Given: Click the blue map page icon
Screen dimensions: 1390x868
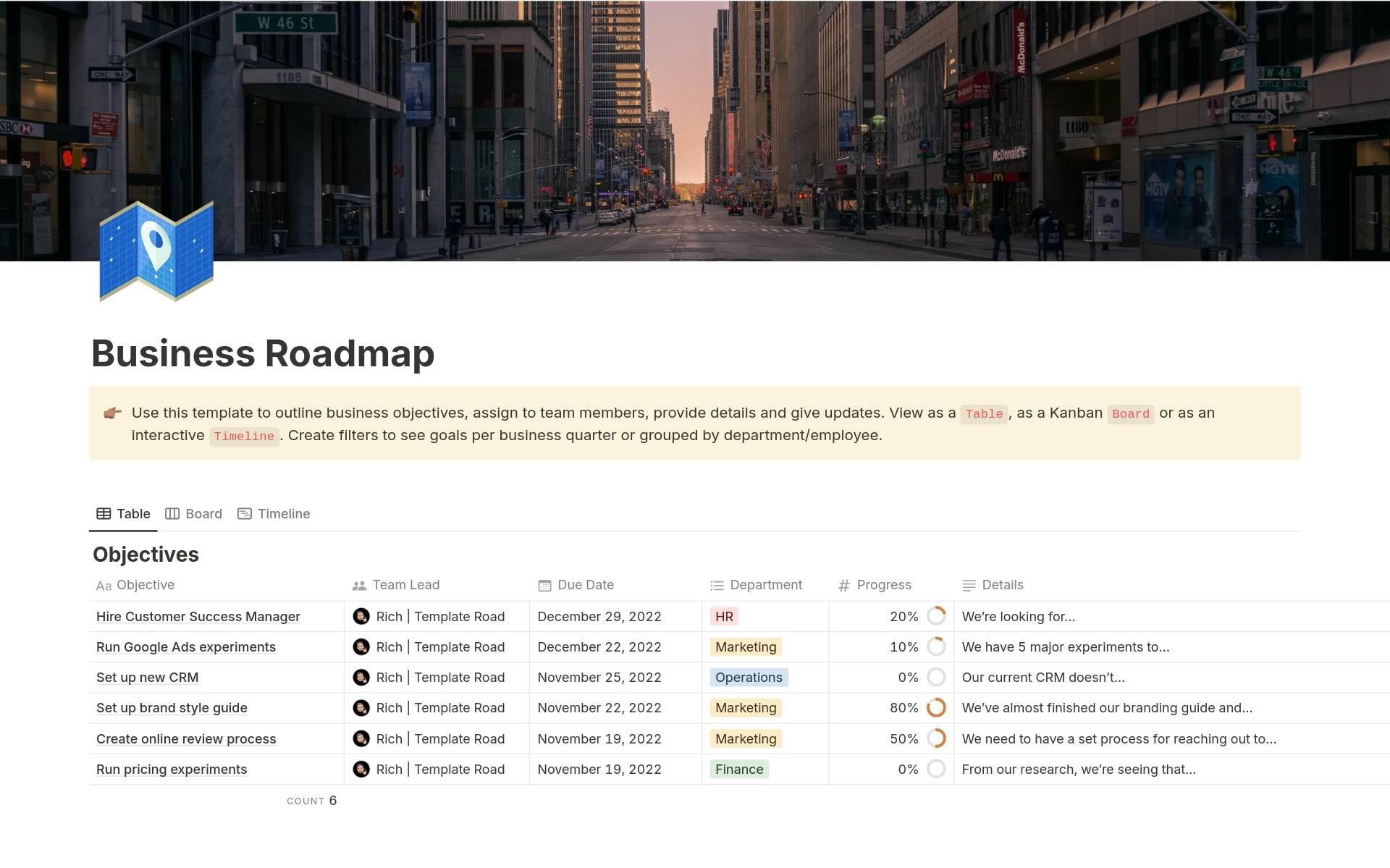Looking at the screenshot, I should (155, 251).
